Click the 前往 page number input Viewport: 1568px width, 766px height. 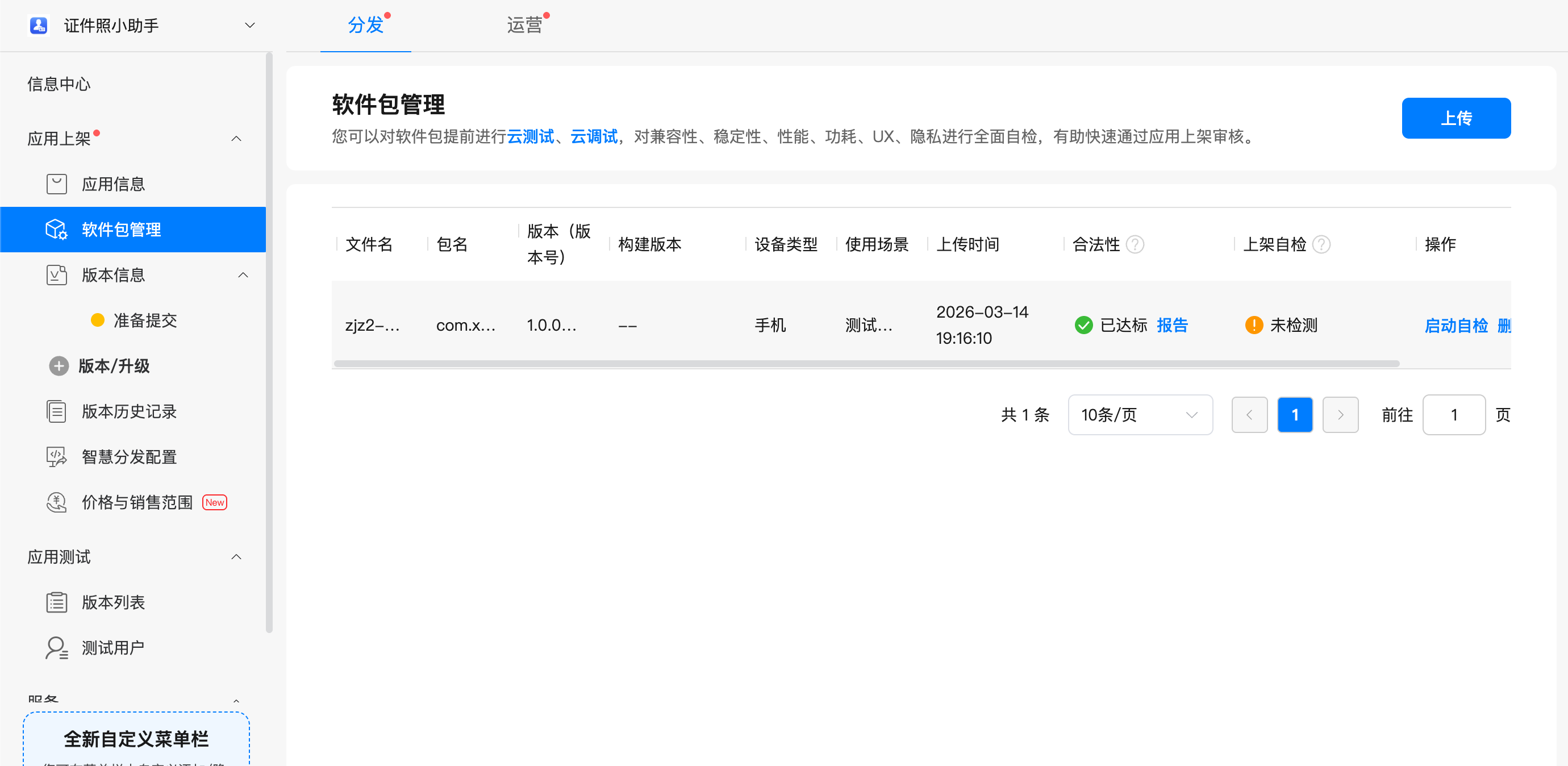(1454, 415)
